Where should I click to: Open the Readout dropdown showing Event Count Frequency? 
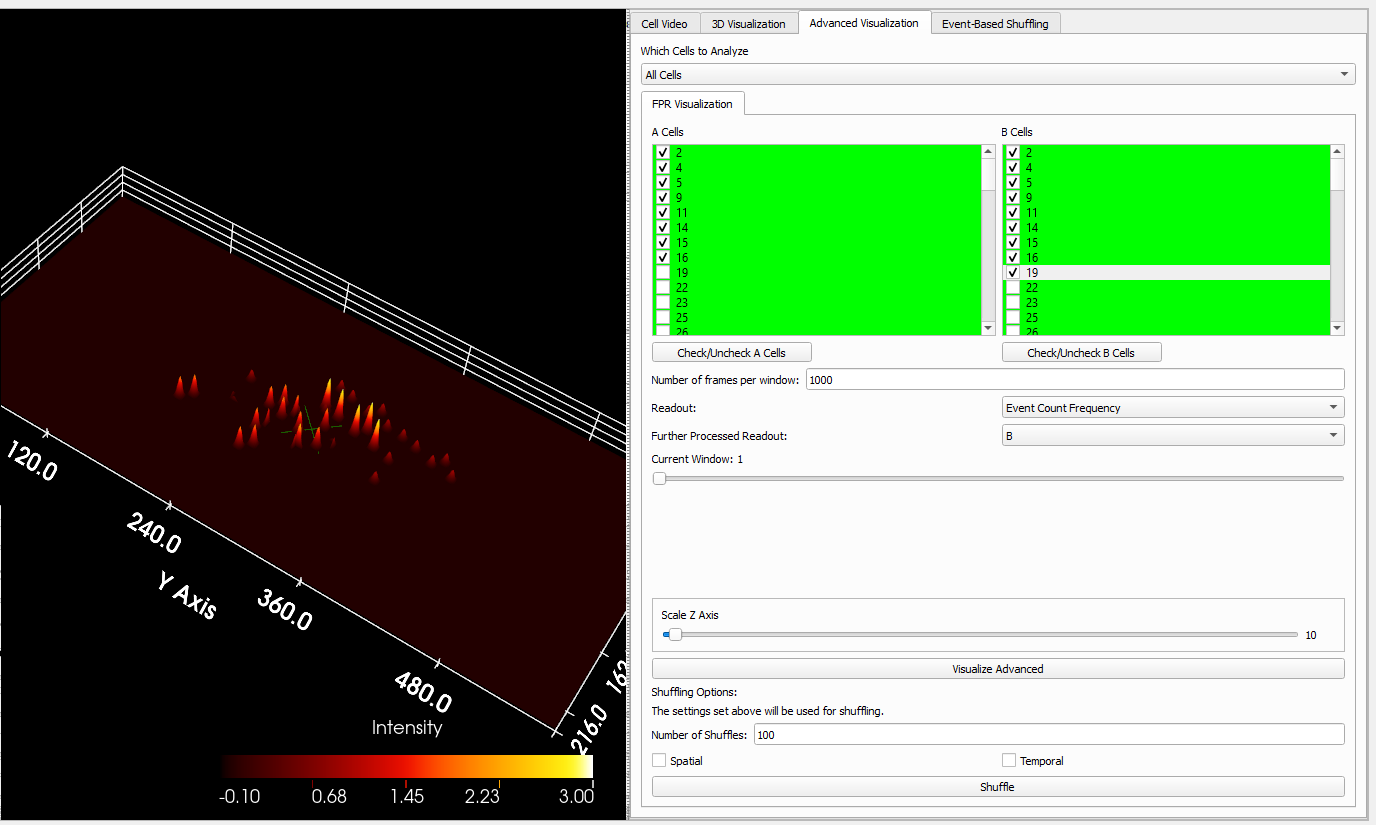(1173, 407)
